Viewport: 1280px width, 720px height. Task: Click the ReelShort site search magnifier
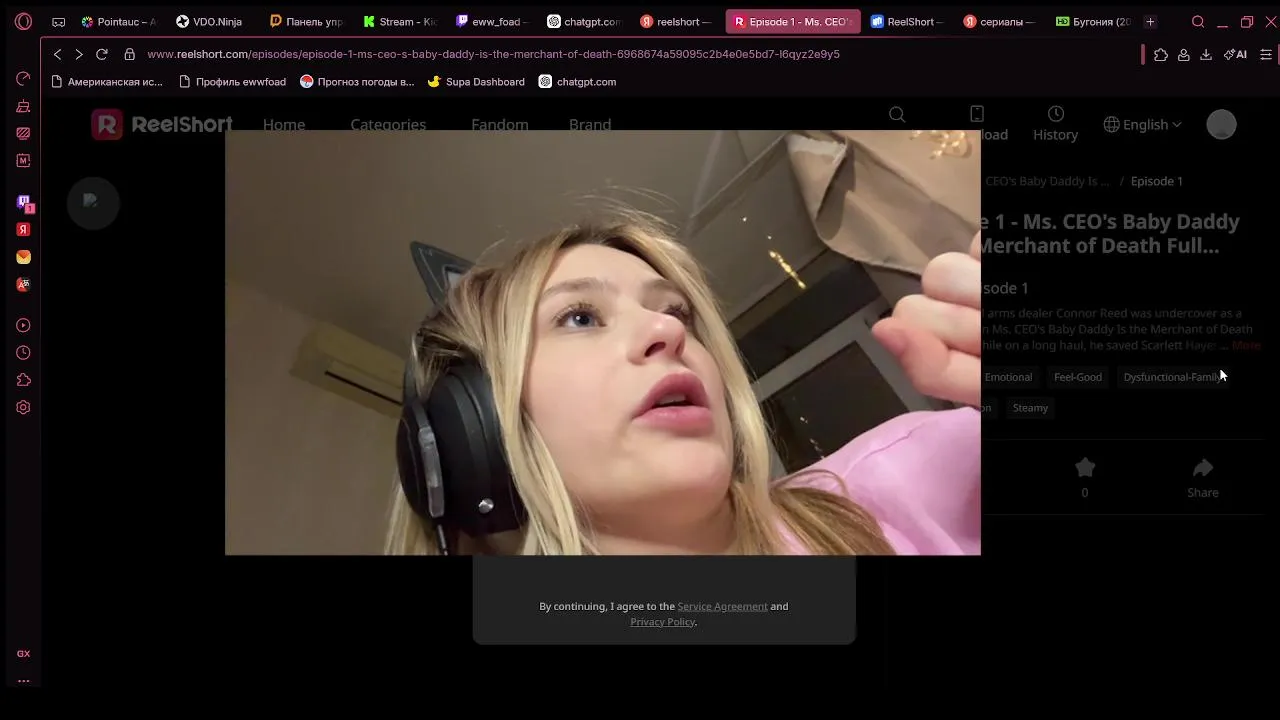pos(897,115)
